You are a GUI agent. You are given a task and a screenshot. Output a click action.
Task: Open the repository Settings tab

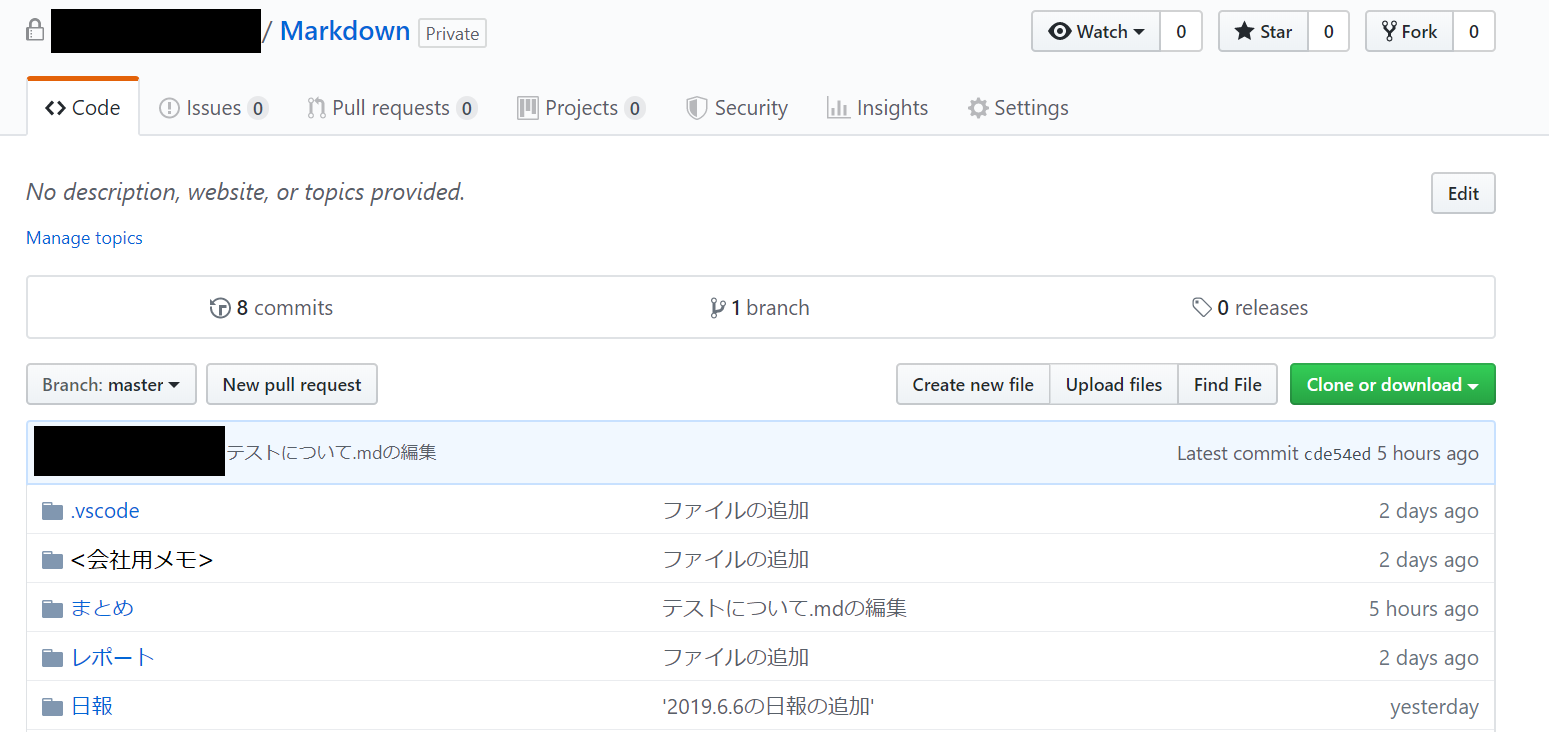pos(1018,108)
